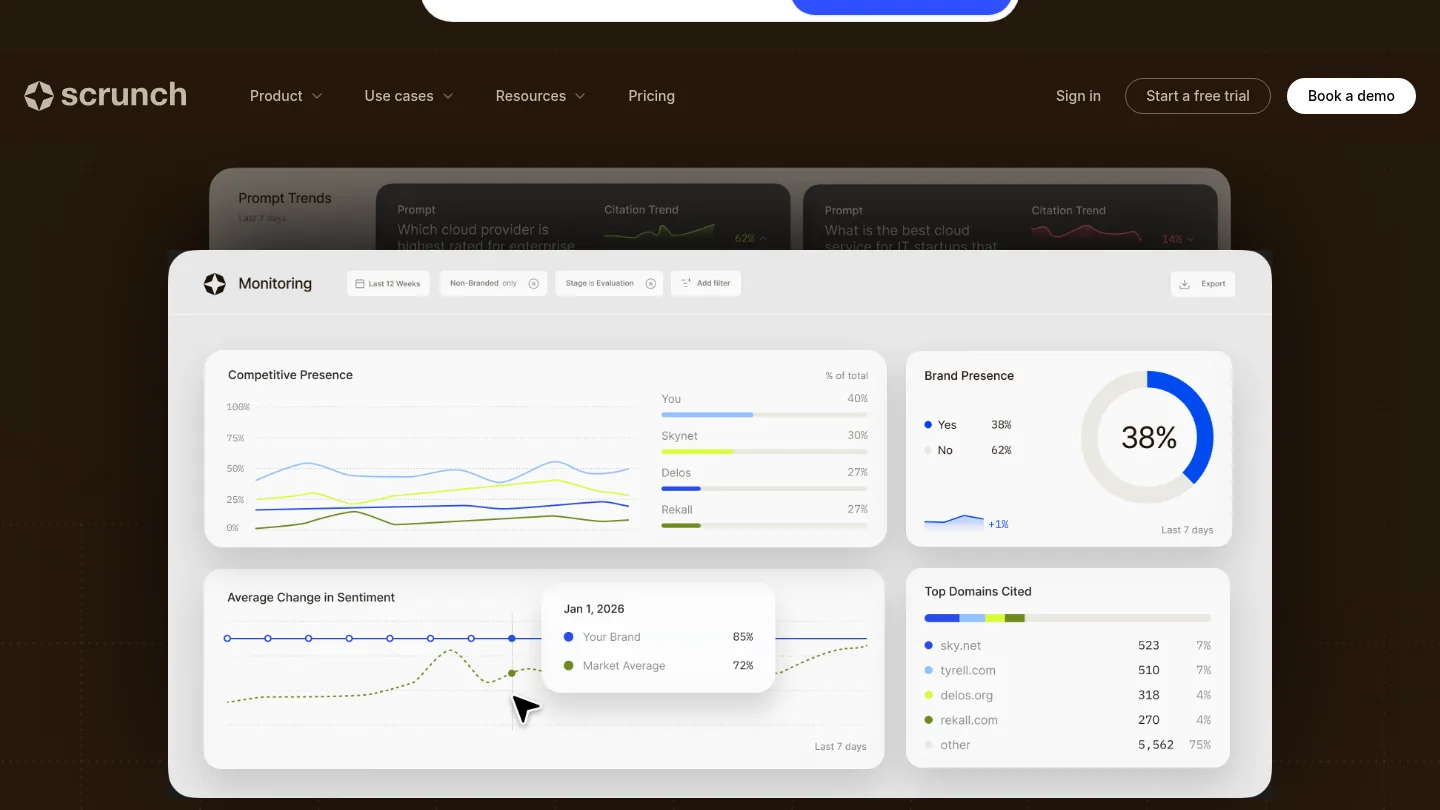Click the You presence progress bar

(x=764, y=415)
